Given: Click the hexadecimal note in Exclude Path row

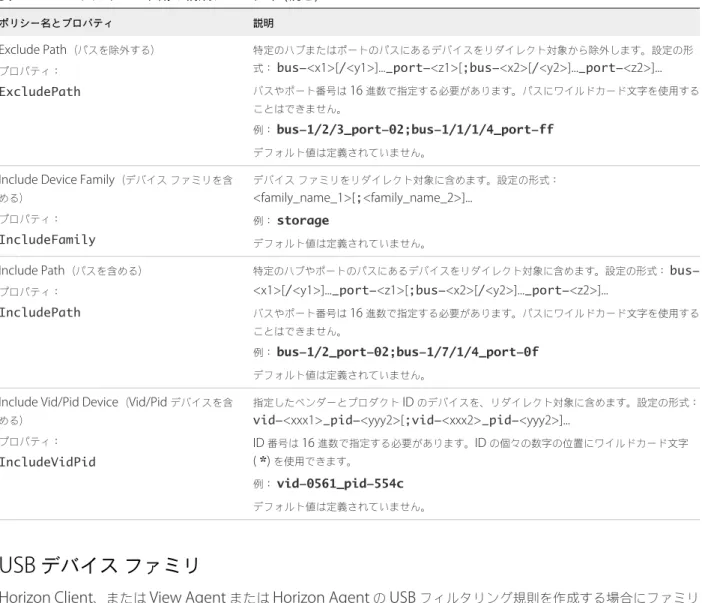Looking at the screenshot, I should tap(476, 100).
